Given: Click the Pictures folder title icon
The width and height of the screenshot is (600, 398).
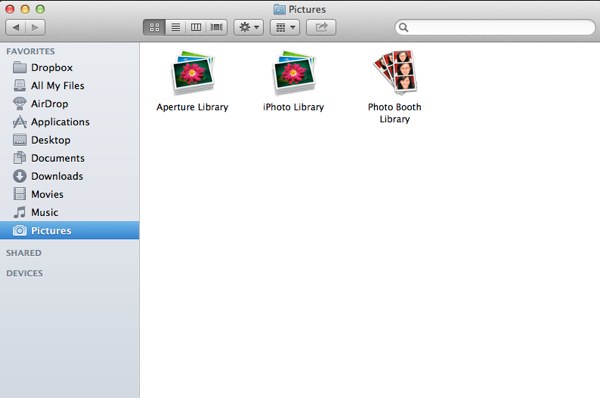Looking at the screenshot, I should tap(279, 9).
